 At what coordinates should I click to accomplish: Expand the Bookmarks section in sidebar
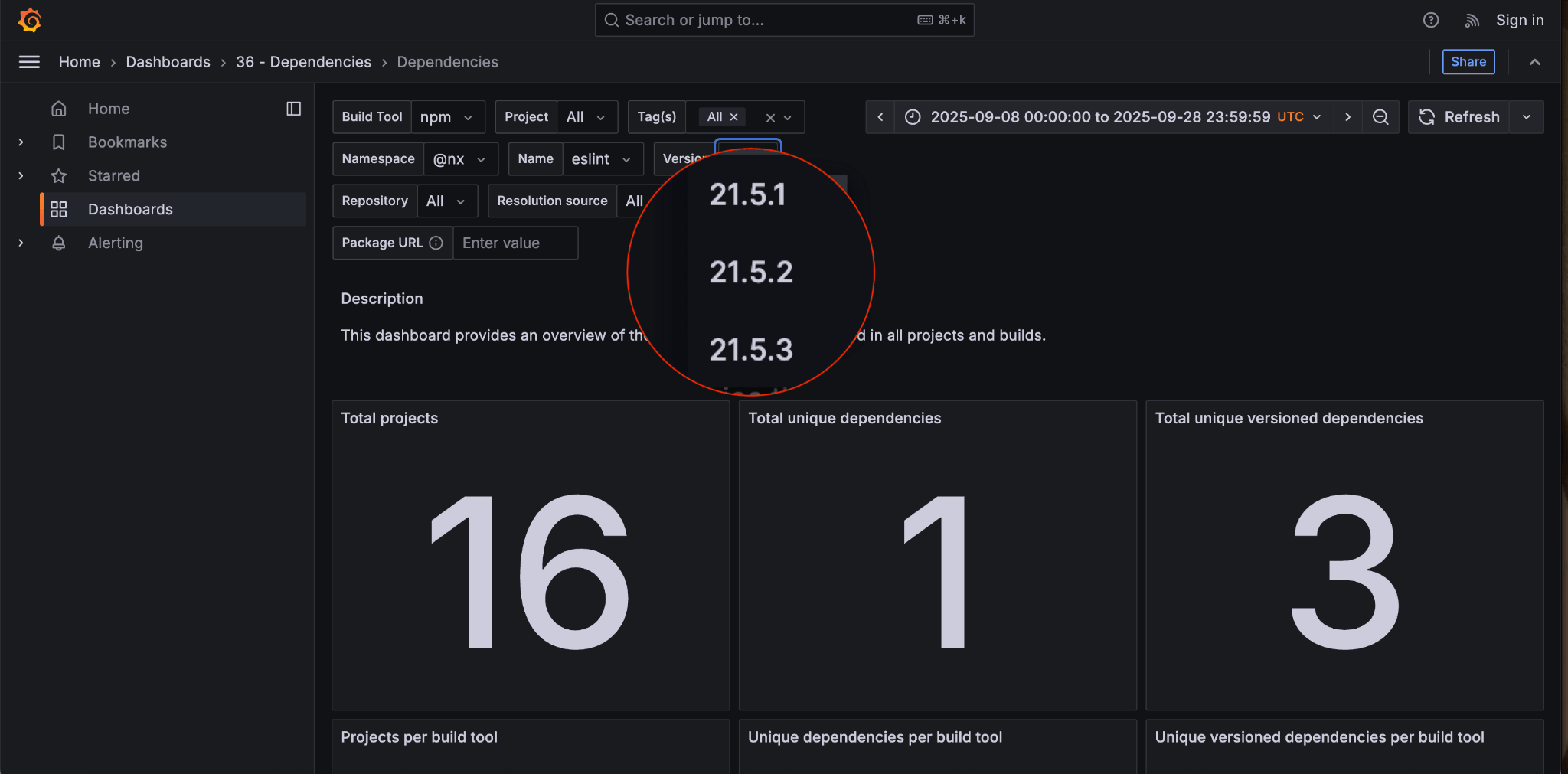21,142
